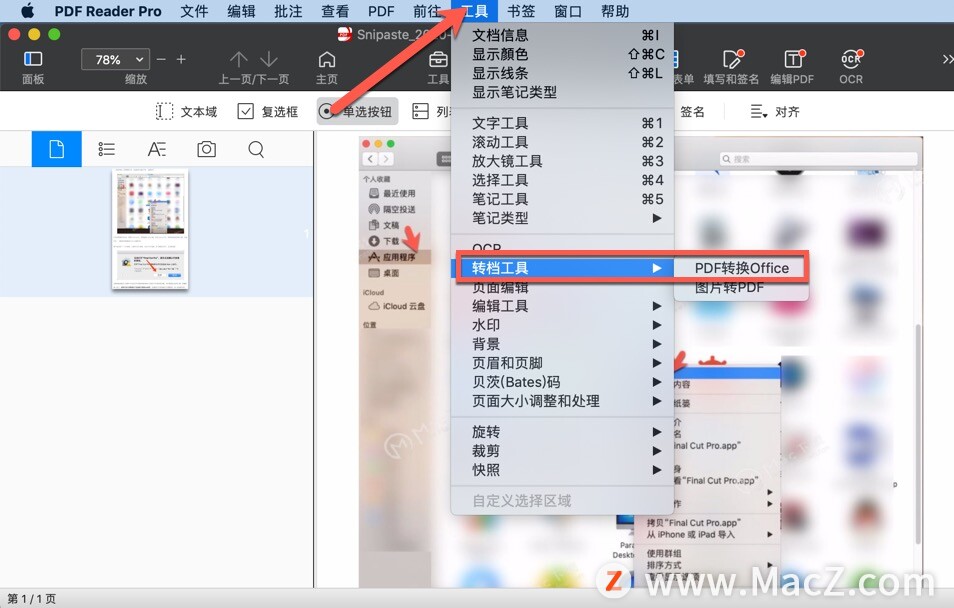Select the 单选按钮 radio button form tool

[x=357, y=111]
